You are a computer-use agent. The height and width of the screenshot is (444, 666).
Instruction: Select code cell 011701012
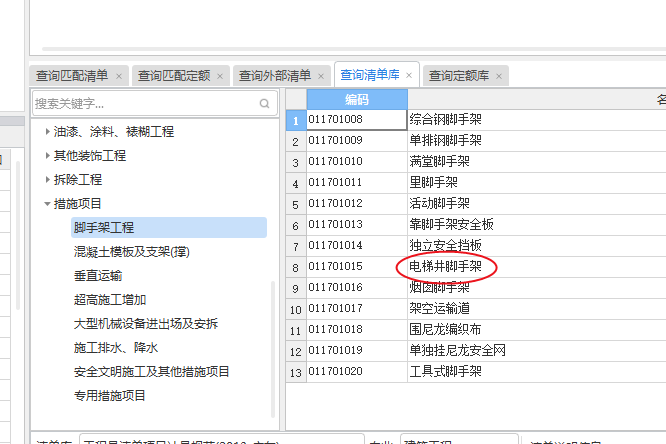[357, 204]
